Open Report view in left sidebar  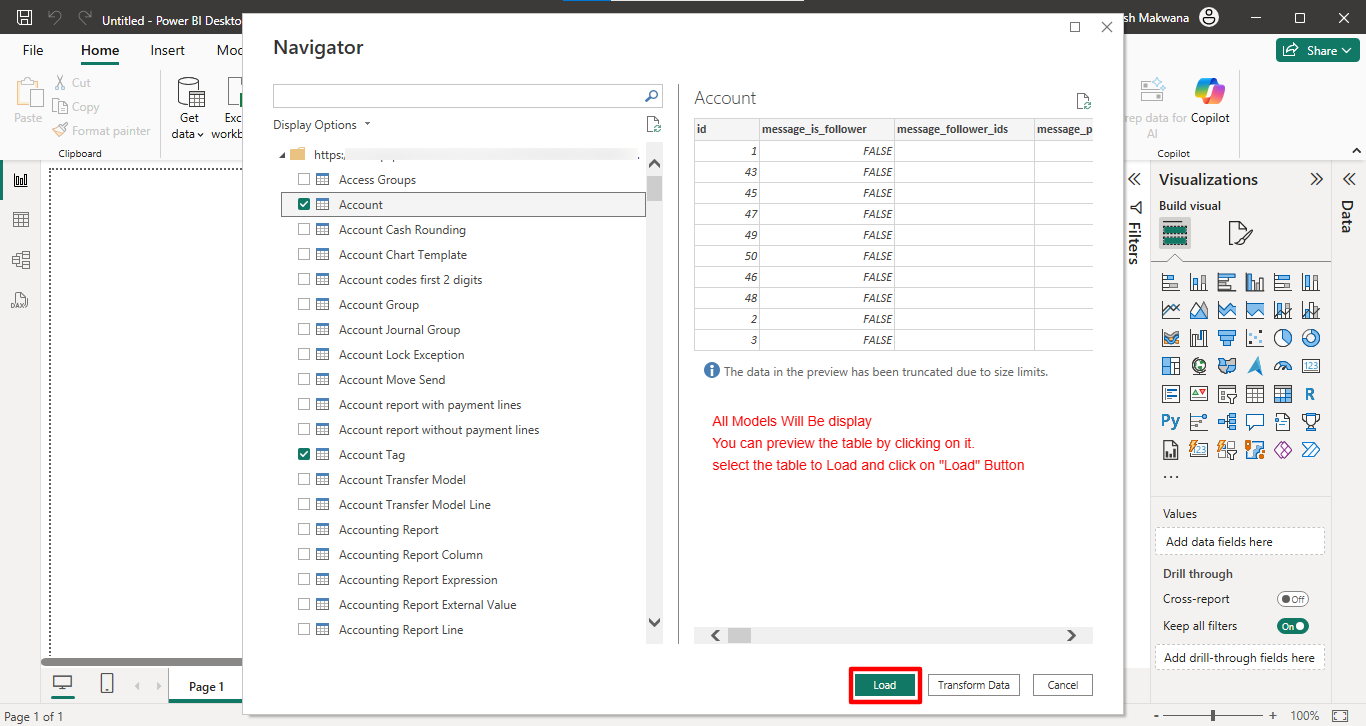coord(20,180)
